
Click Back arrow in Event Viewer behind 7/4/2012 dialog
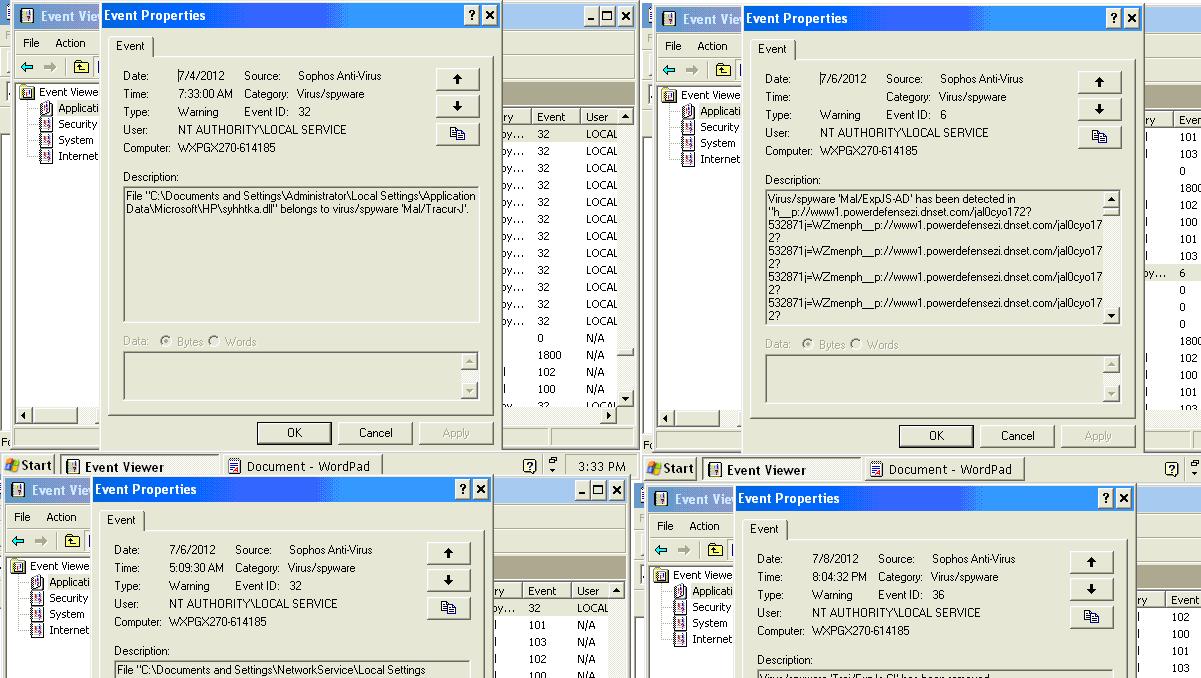[x=27, y=67]
